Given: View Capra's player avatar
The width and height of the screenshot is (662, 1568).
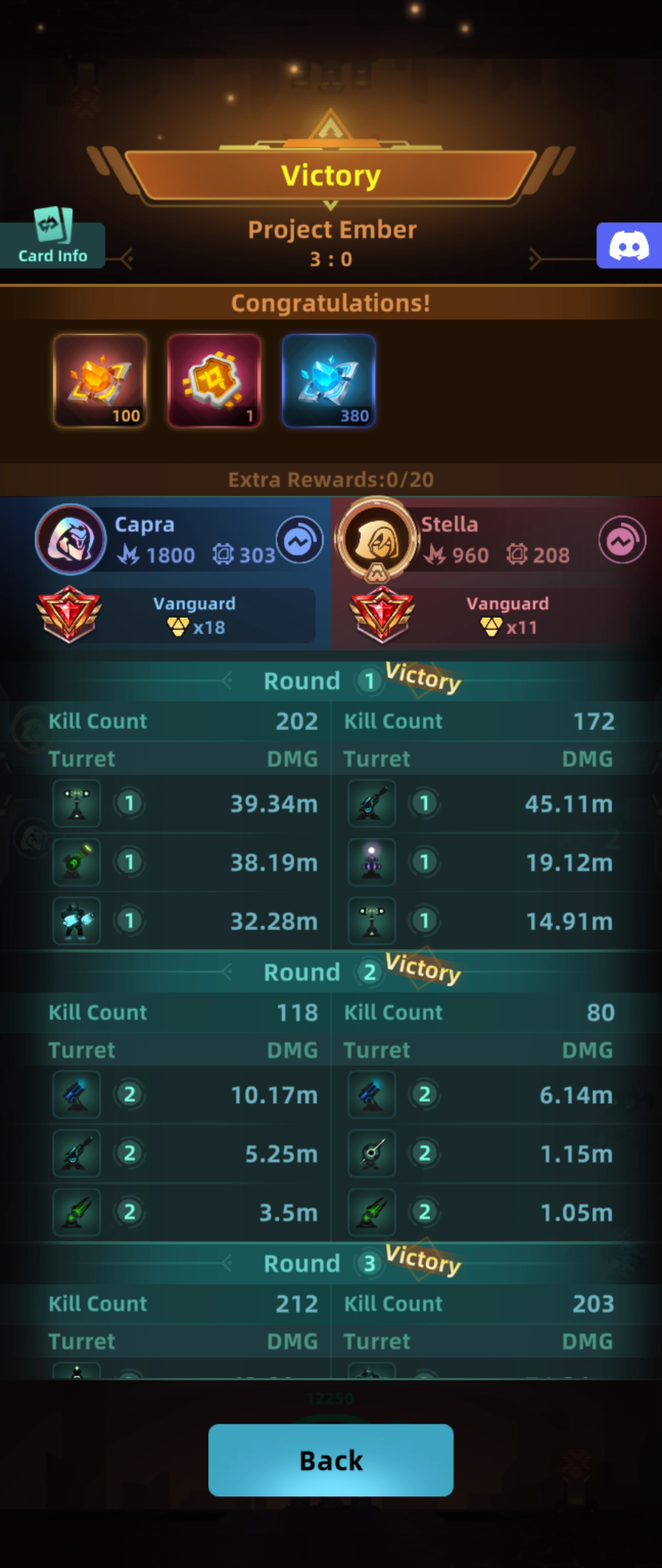Looking at the screenshot, I should tap(71, 539).
